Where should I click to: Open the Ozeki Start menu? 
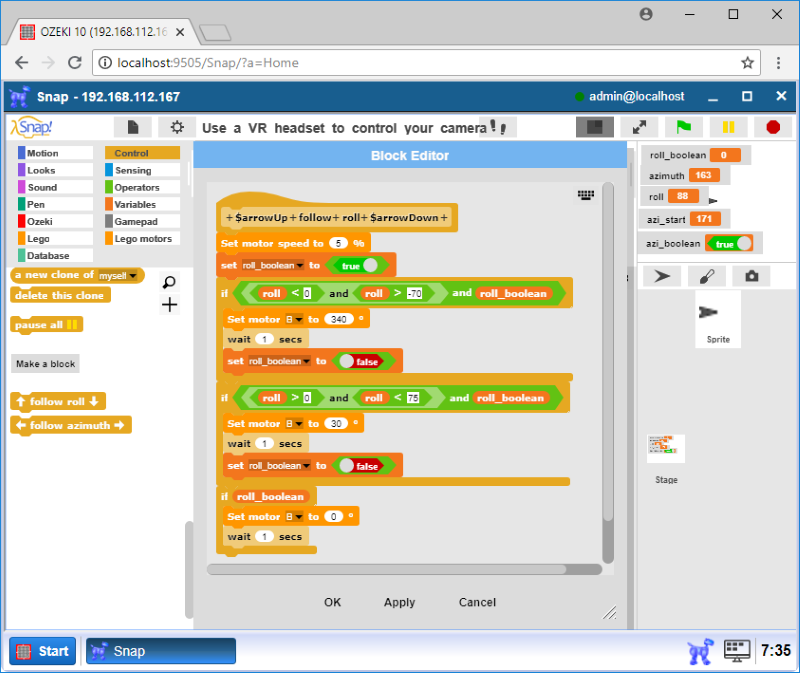point(43,651)
